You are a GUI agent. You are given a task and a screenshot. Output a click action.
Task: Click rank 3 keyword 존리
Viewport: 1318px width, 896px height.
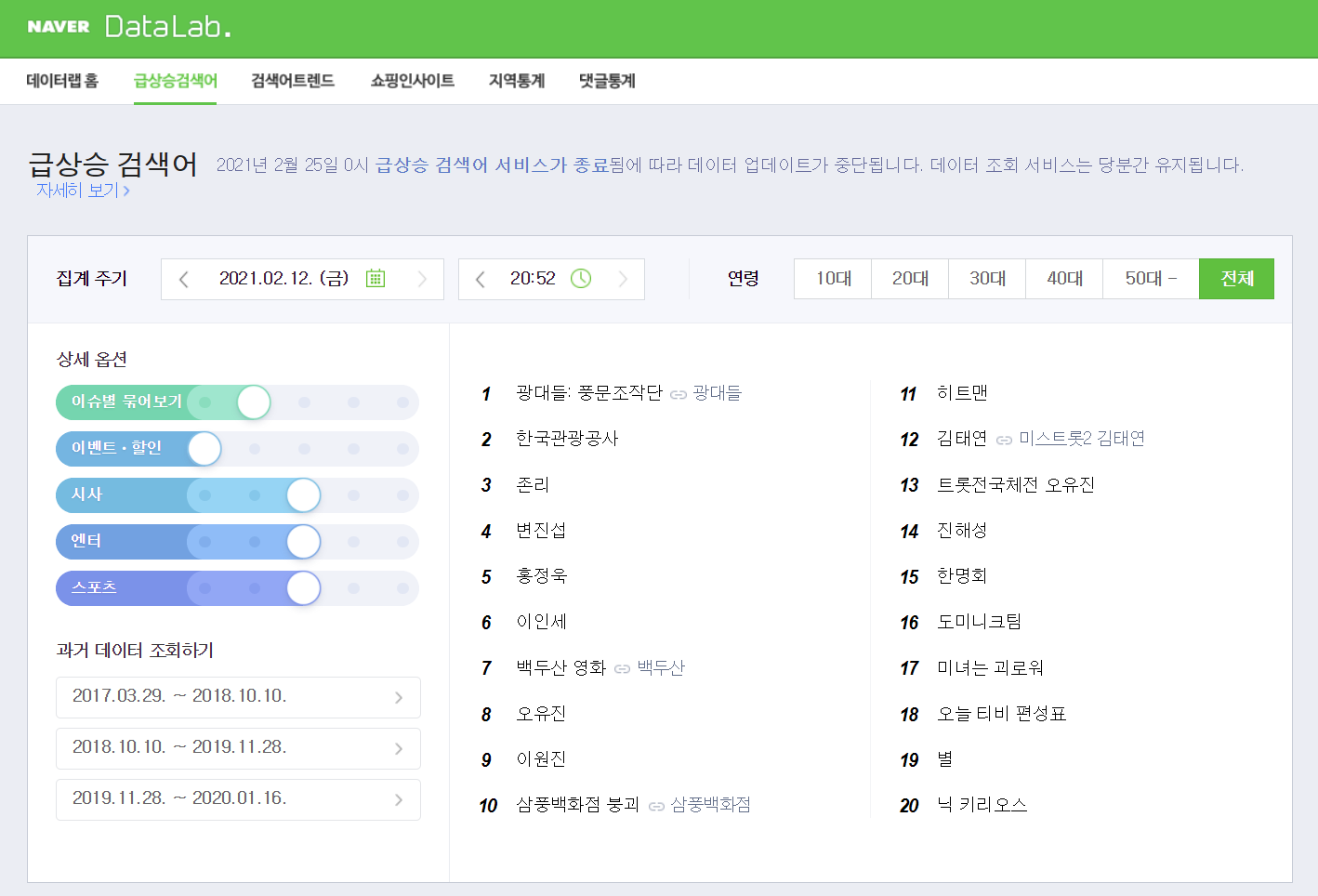[533, 485]
